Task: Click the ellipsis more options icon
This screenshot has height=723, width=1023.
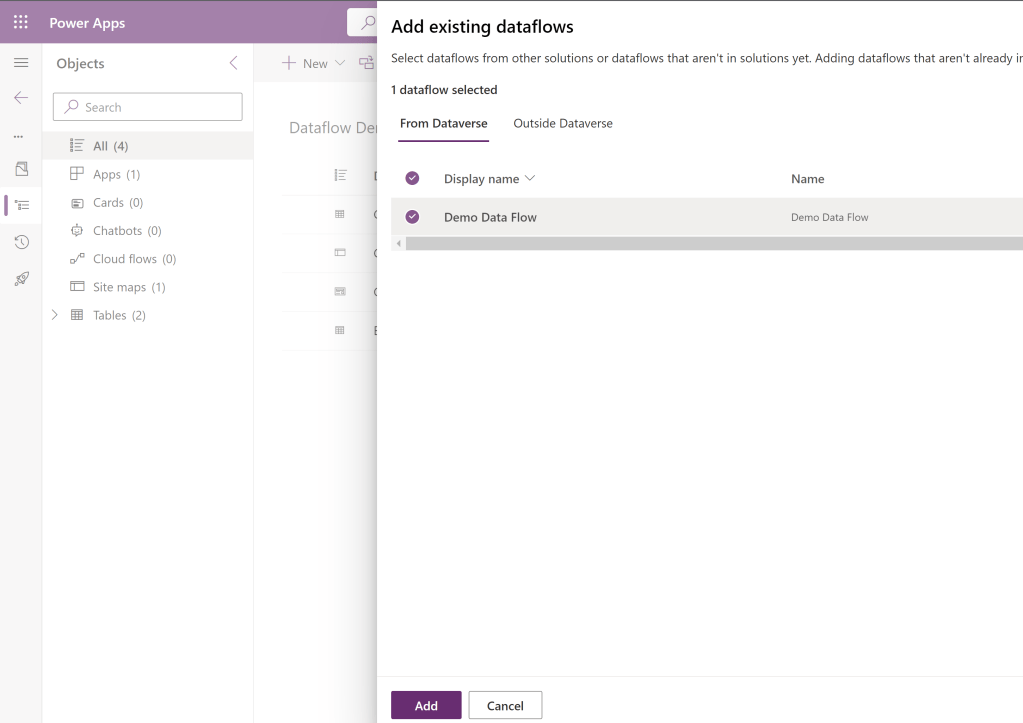Action: (18, 136)
